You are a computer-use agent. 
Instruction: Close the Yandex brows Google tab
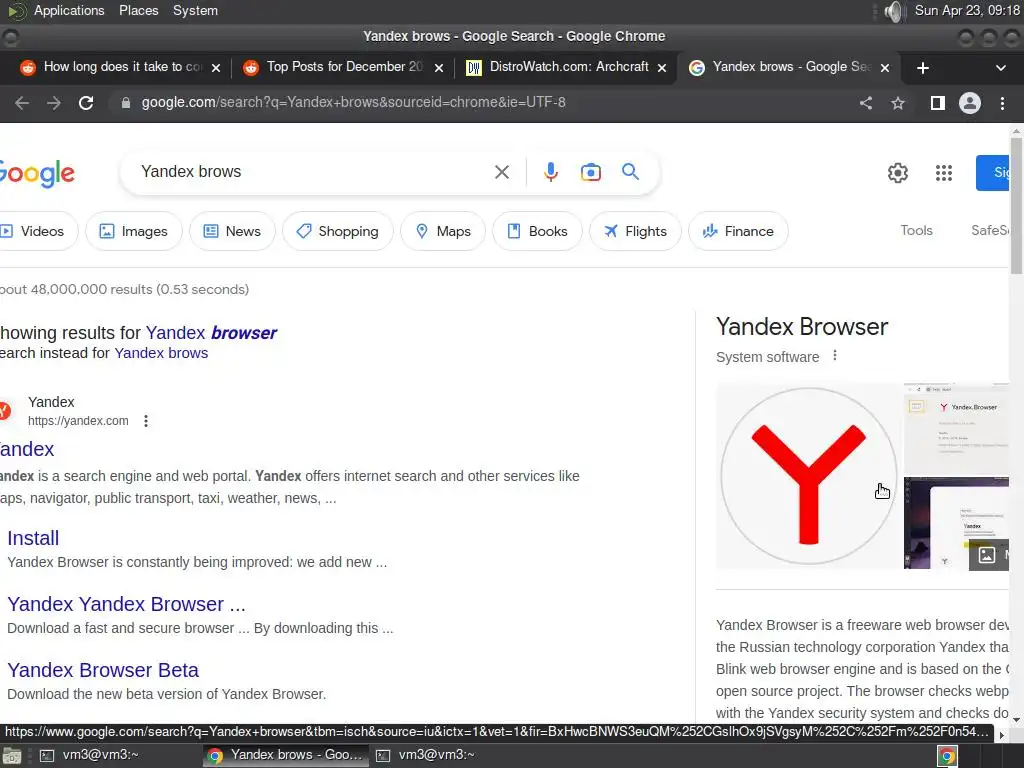click(x=885, y=68)
